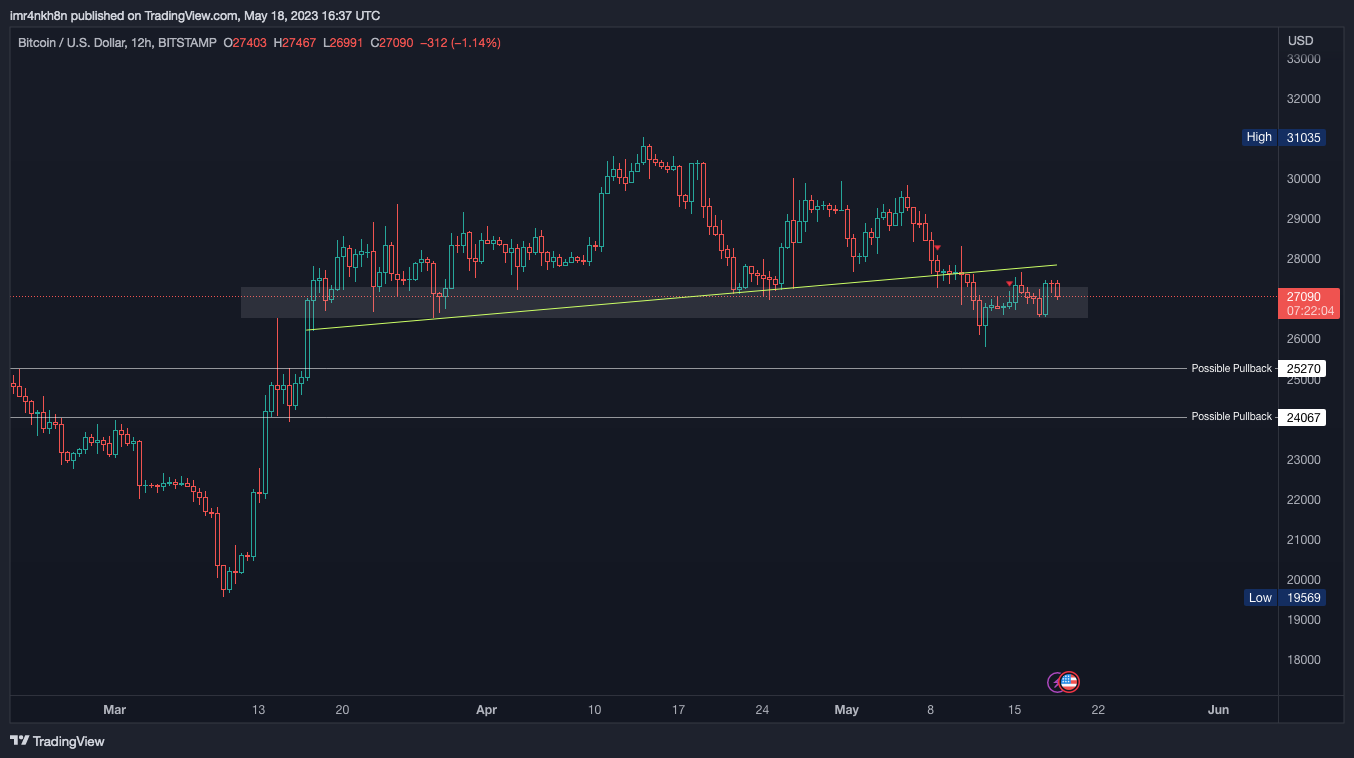Select the horizontal line at 25270
Screen dimensions: 1354x758
coord(600,369)
